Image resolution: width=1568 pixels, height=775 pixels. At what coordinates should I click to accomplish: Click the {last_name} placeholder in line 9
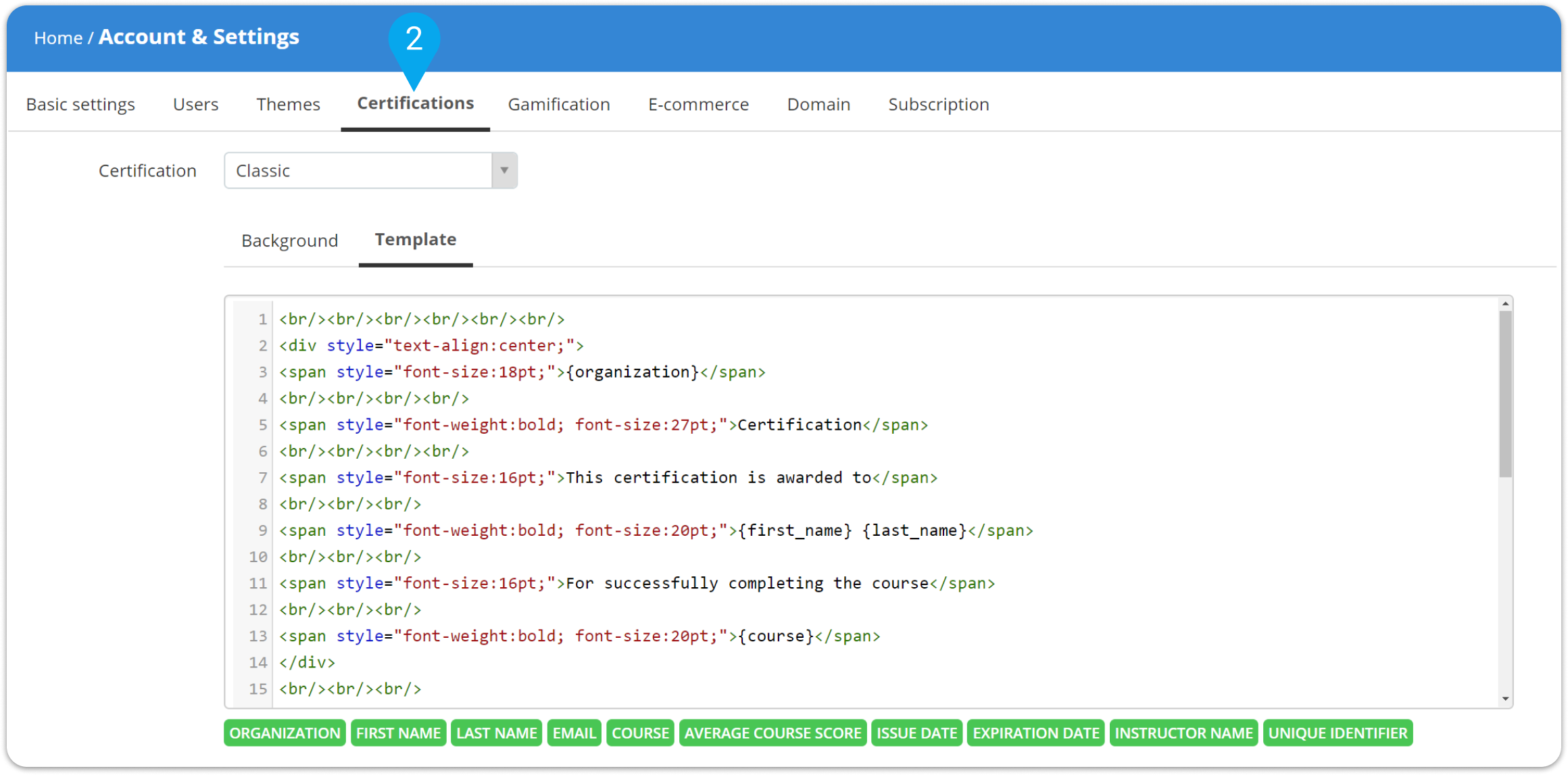(x=914, y=530)
